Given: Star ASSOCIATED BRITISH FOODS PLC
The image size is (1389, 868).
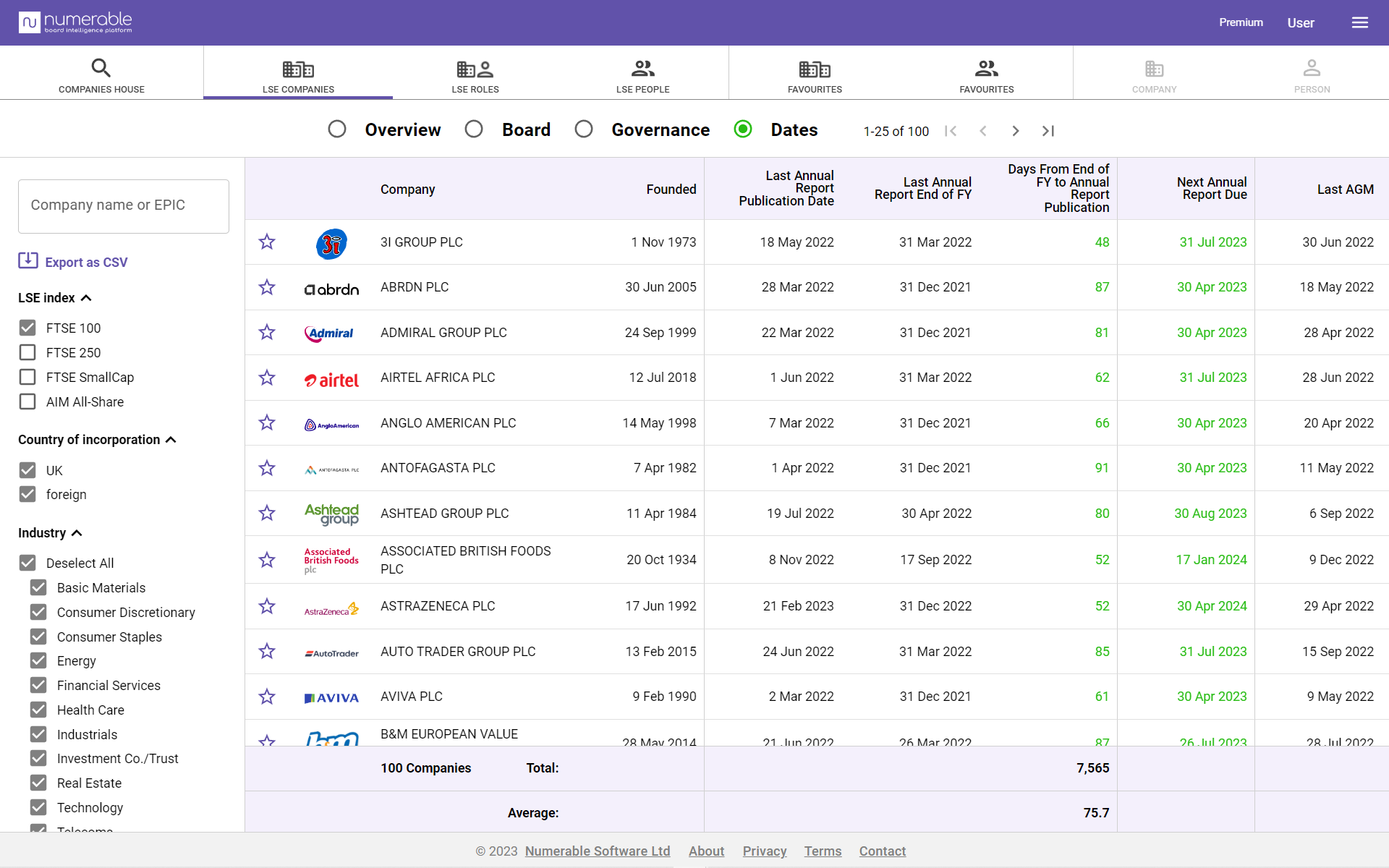Looking at the screenshot, I should point(267,560).
